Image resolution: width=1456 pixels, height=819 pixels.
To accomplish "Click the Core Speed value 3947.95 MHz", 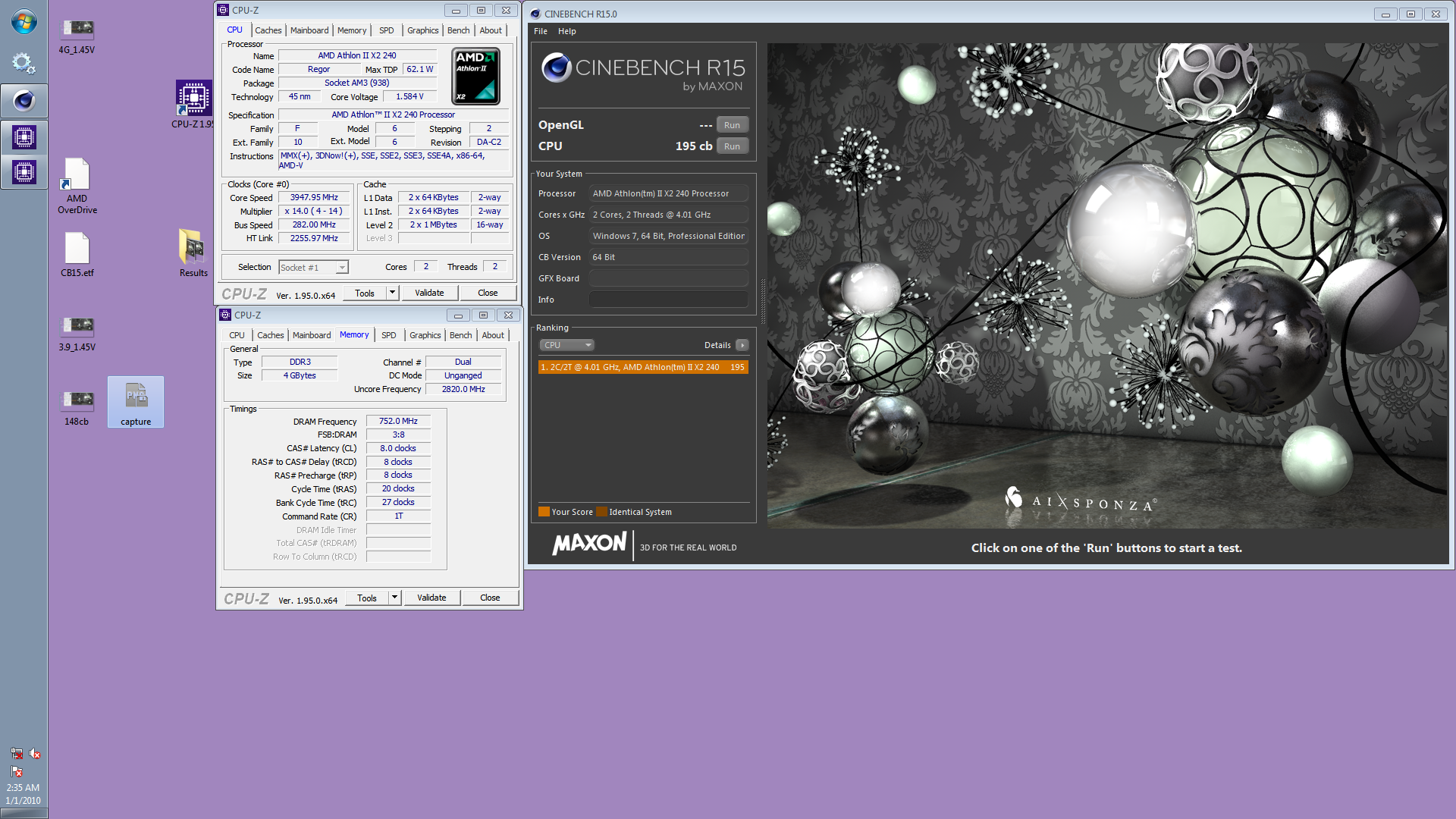I will point(314,197).
